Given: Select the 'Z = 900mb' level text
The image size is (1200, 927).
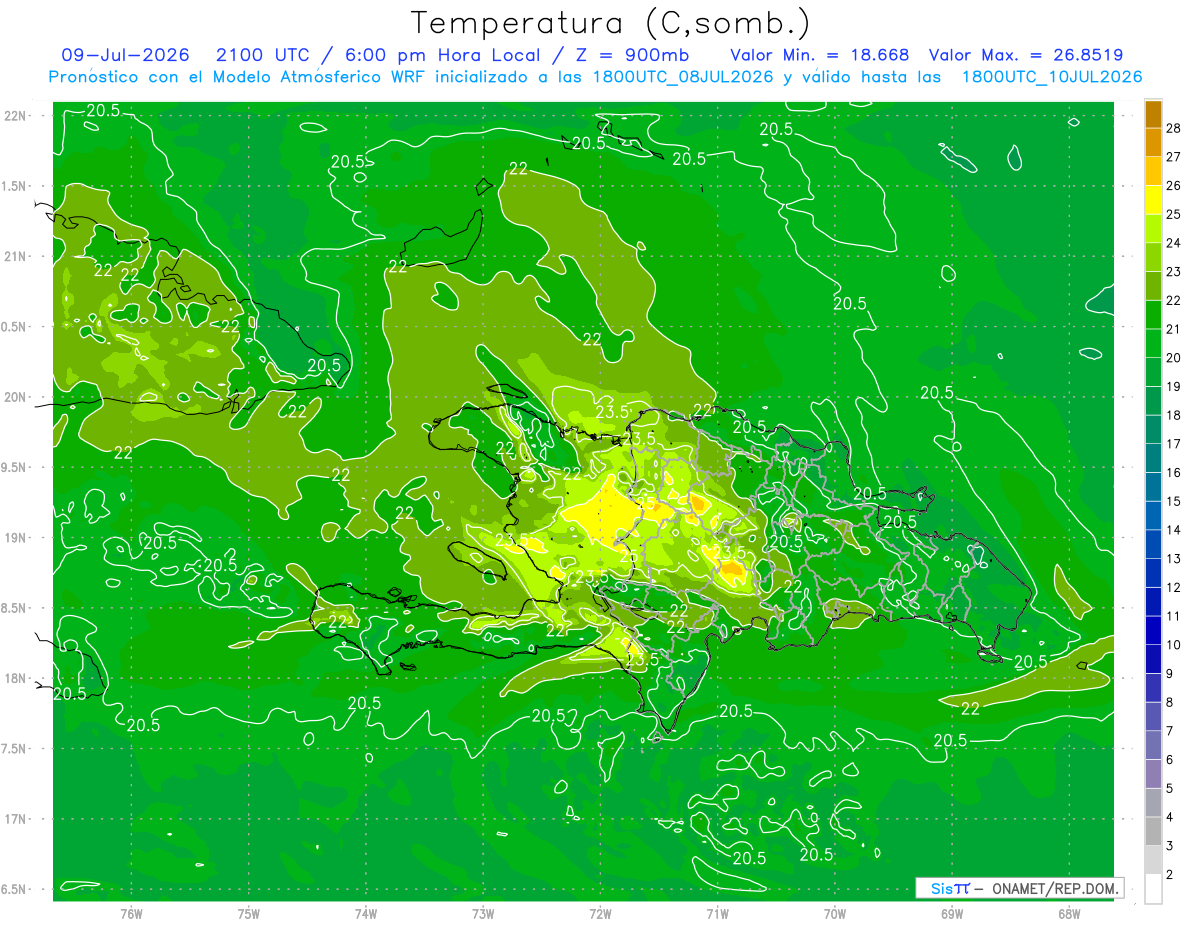Looking at the screenshot, I should (634, 55).
